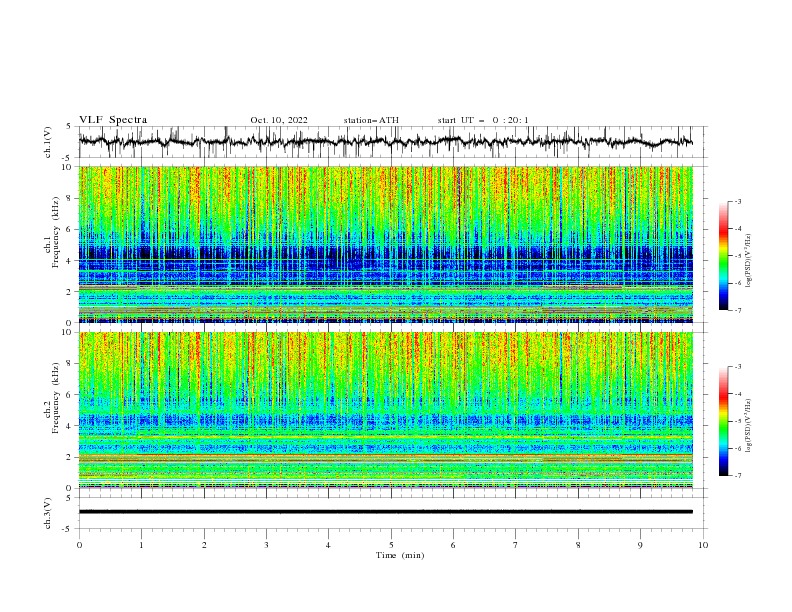Screen dimensions: 792x612
Task: Select lower colorbar "log(PSD)(V²/Hz)" label
Action: tap(748, 425)
